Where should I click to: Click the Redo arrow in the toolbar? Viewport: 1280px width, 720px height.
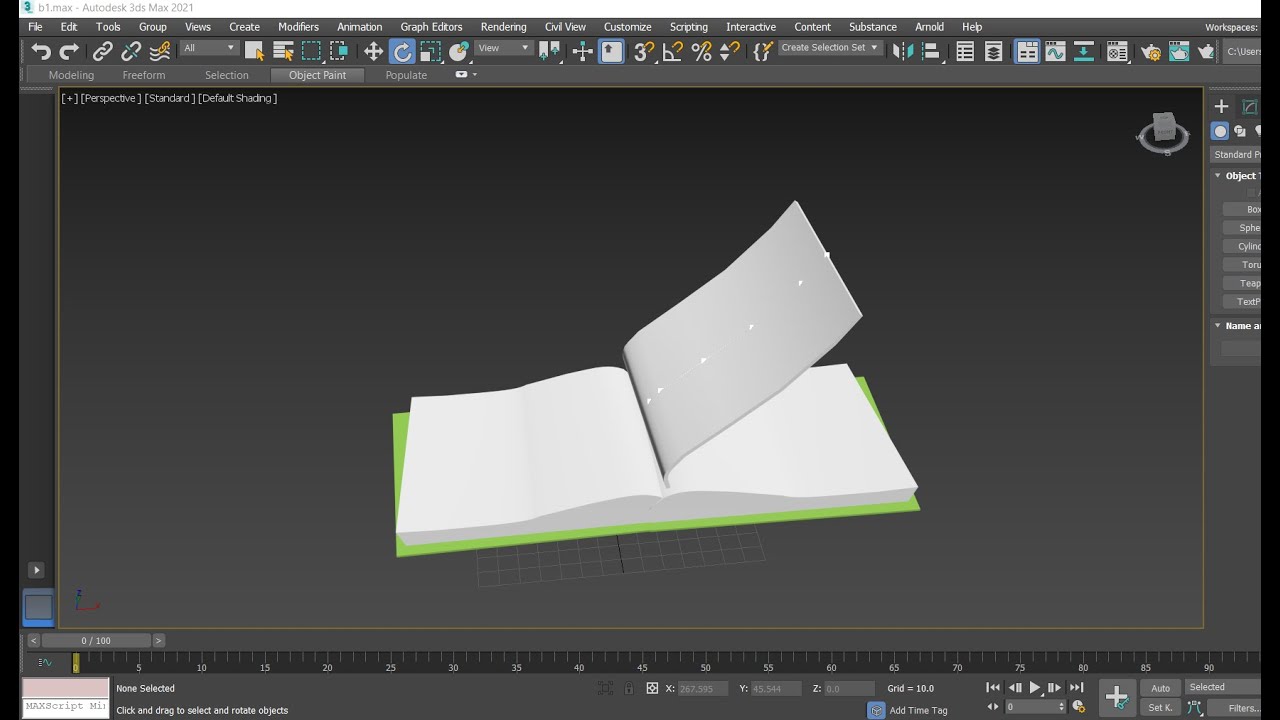[69, 51]
